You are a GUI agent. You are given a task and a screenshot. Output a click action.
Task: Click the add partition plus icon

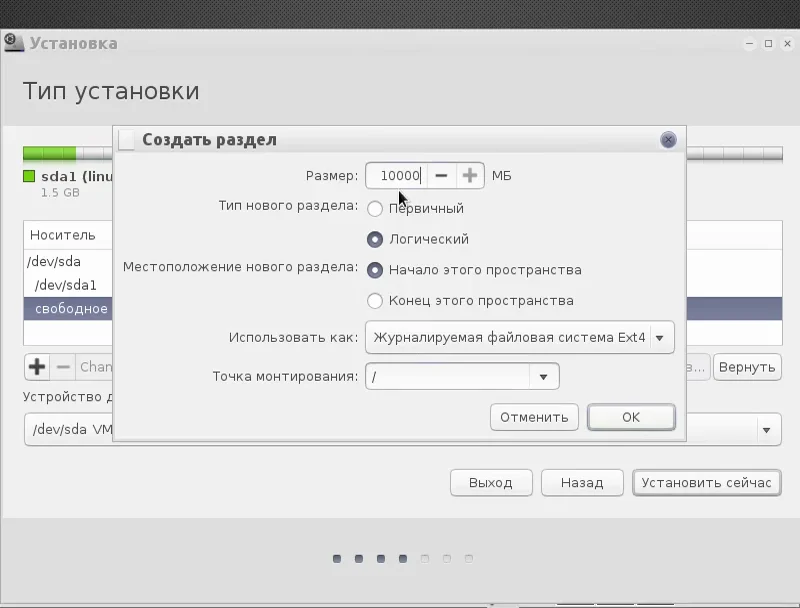pyautogui.click(x=37, y=367)
